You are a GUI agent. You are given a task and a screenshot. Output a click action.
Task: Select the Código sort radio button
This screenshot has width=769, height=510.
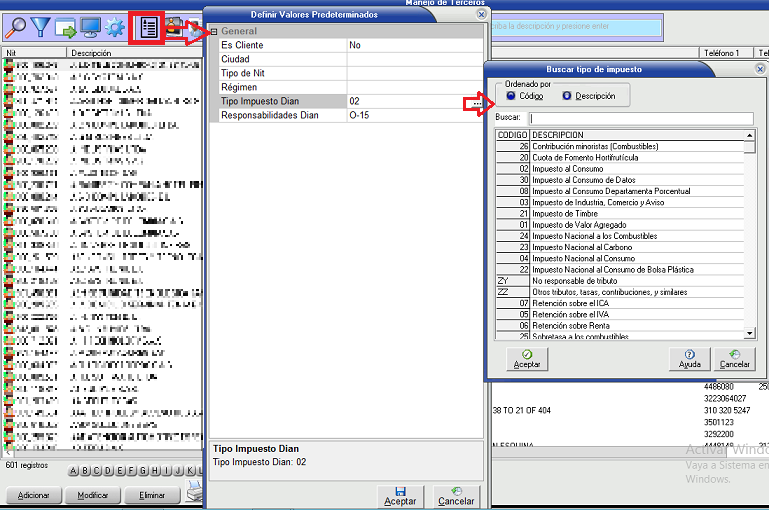512,96
